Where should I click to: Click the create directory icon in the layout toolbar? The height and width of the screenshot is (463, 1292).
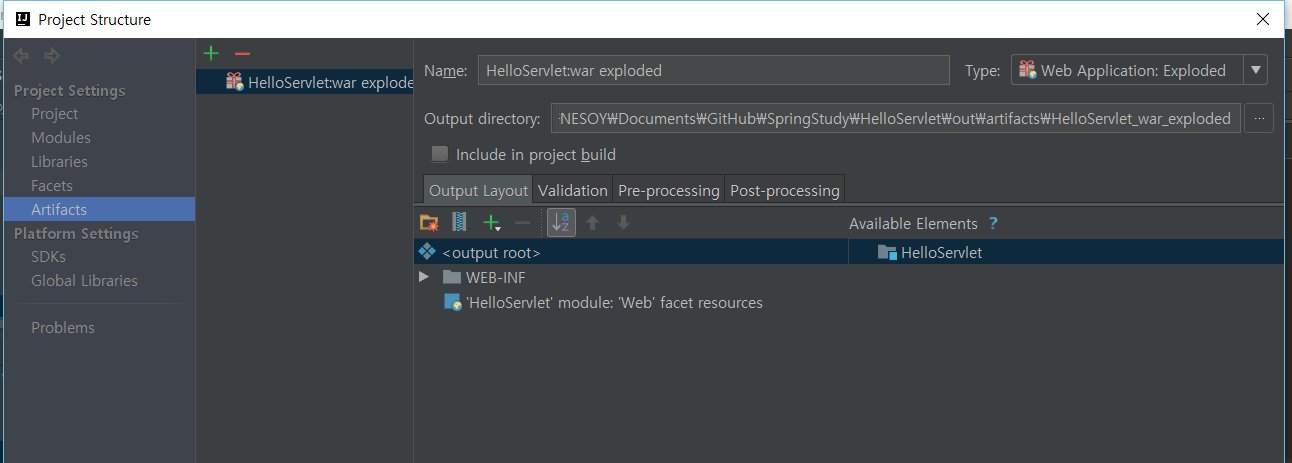pos(429,222)
